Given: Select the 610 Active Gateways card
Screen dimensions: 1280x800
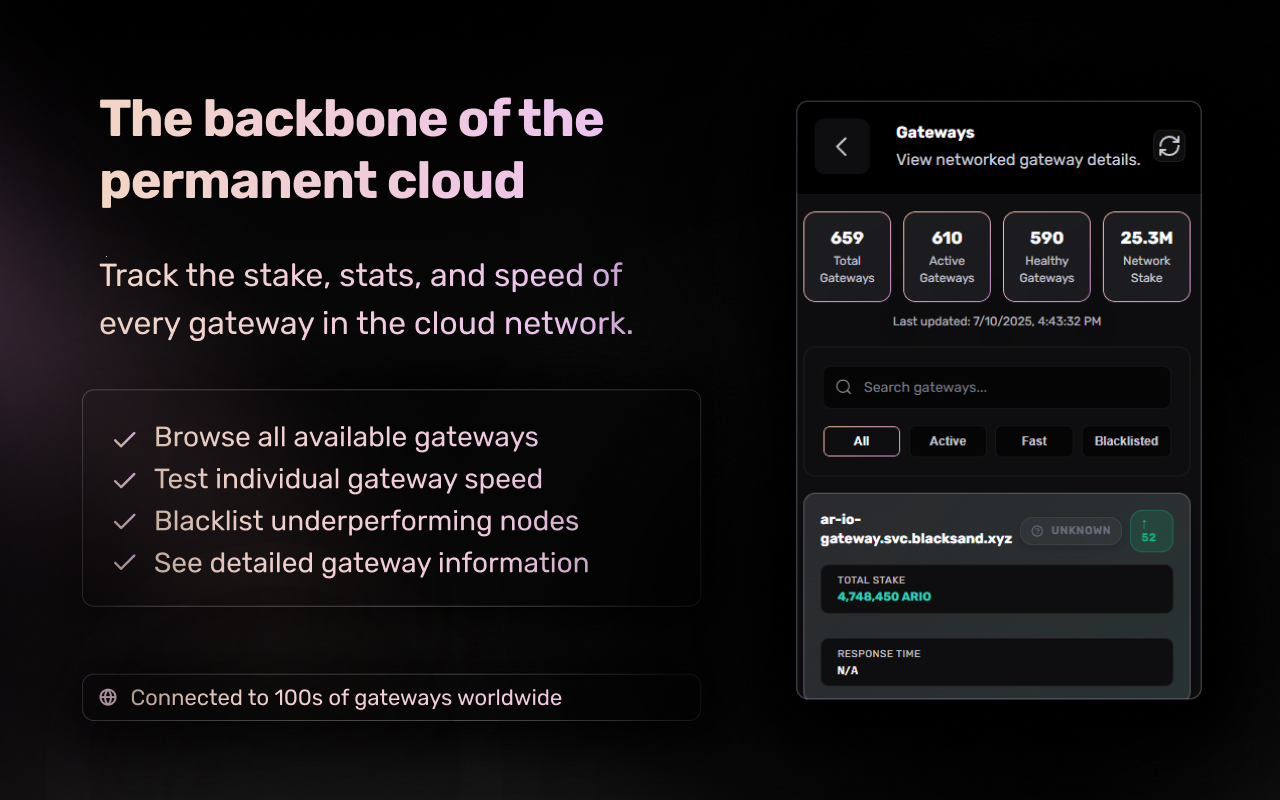Looking at the screenshot, I should [947, 257].
